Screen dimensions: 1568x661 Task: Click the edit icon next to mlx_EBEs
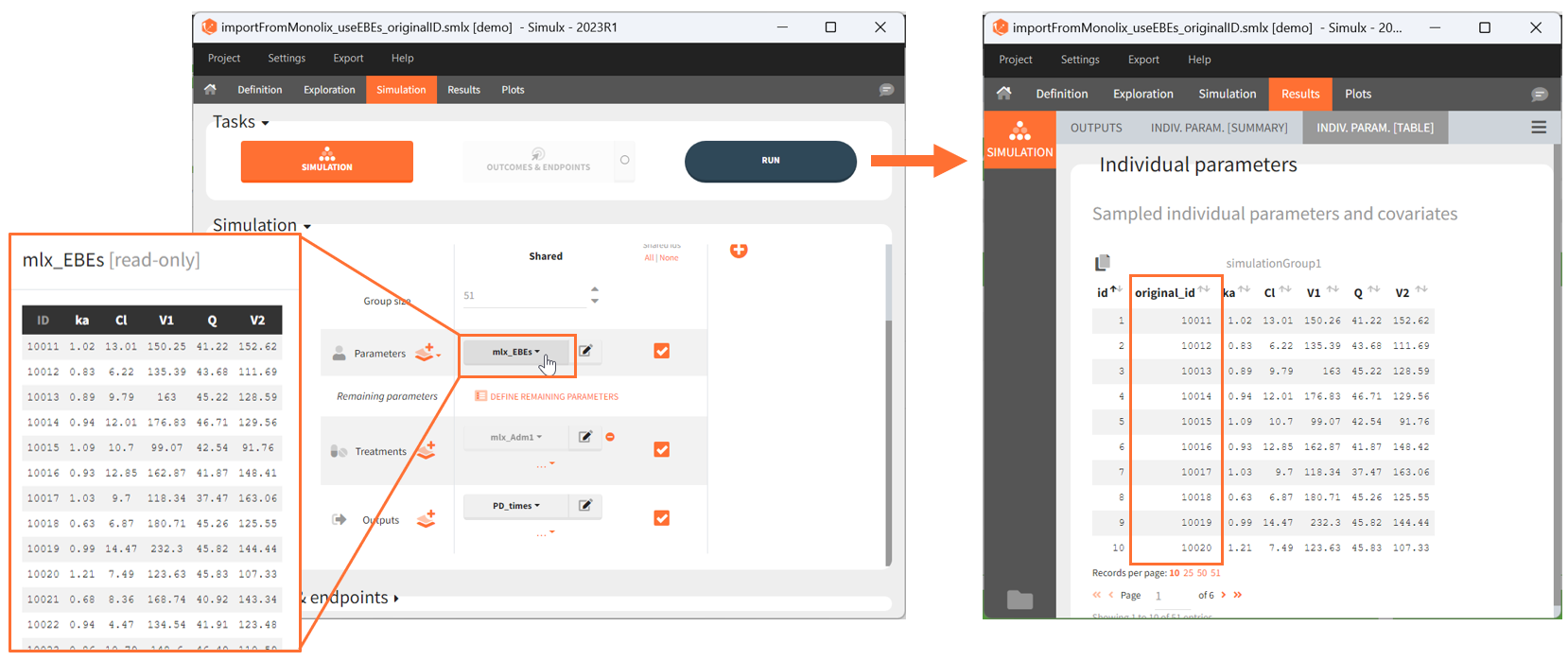click(585, 351)
